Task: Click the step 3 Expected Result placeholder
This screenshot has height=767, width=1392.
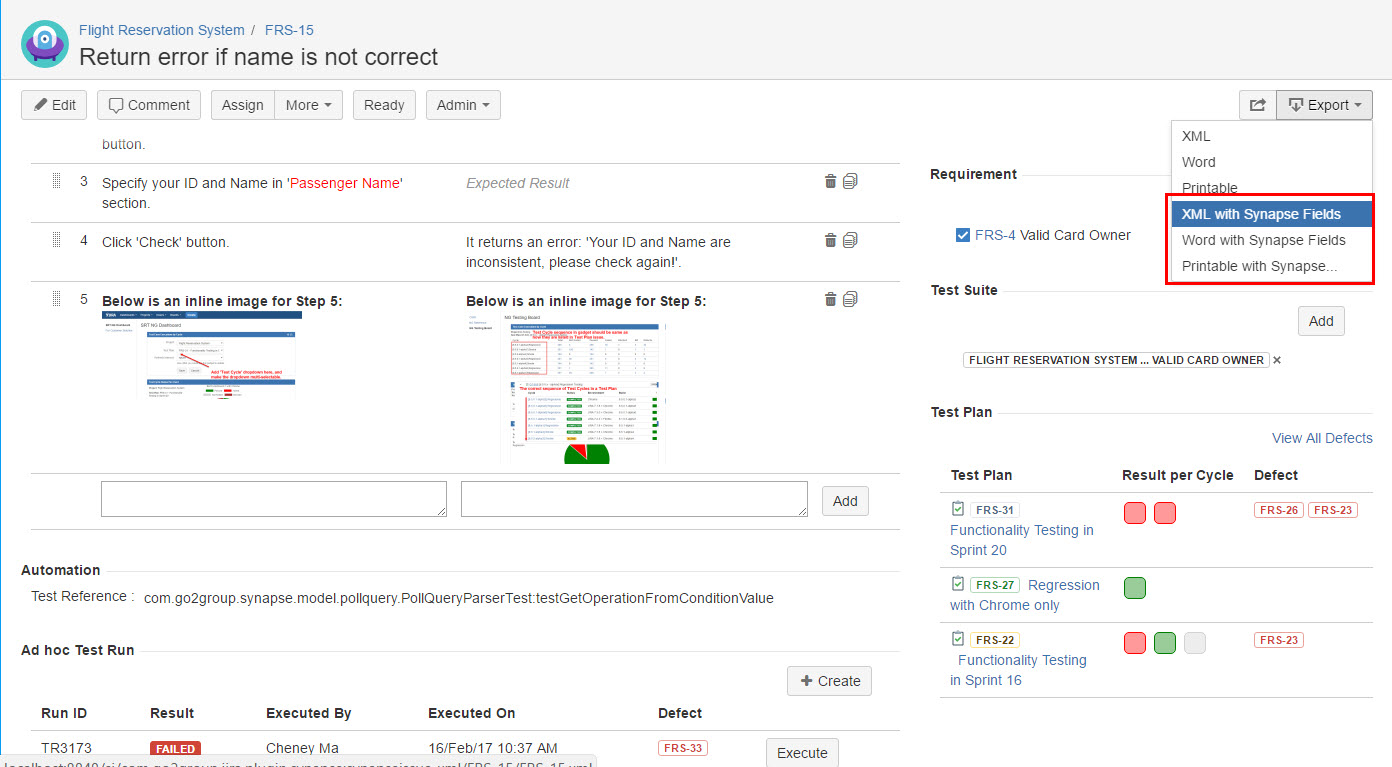Action: coord(517,183)
